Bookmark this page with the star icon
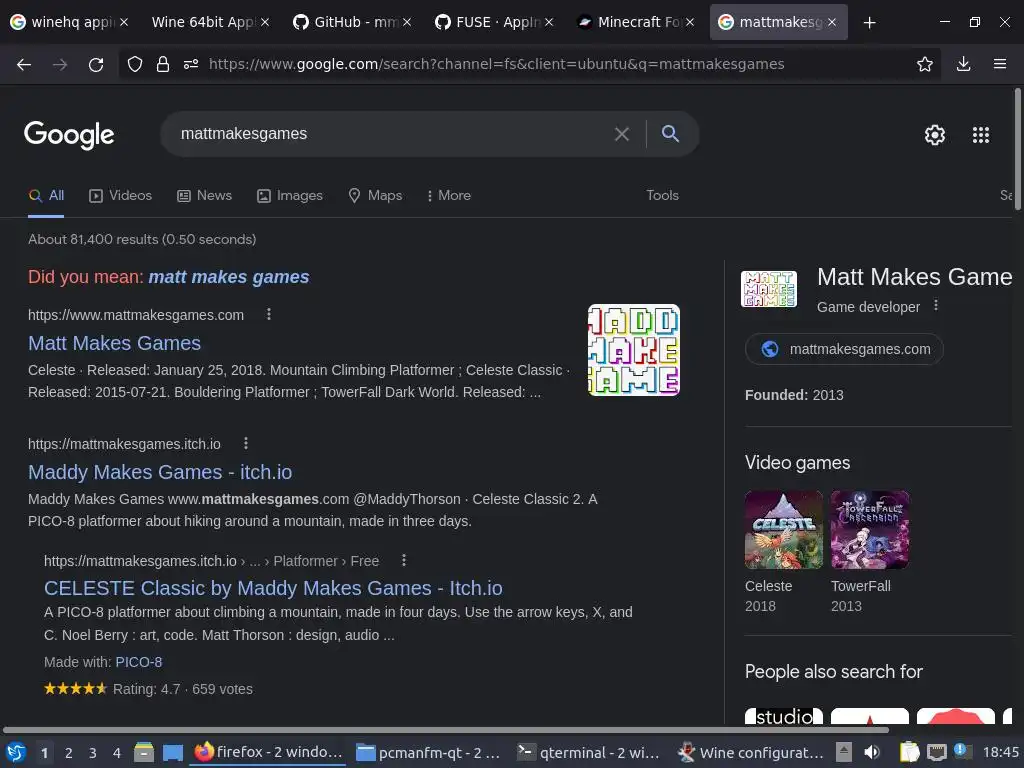The image size is (1024, 768). pyautogui.click(x=925, y=64)
